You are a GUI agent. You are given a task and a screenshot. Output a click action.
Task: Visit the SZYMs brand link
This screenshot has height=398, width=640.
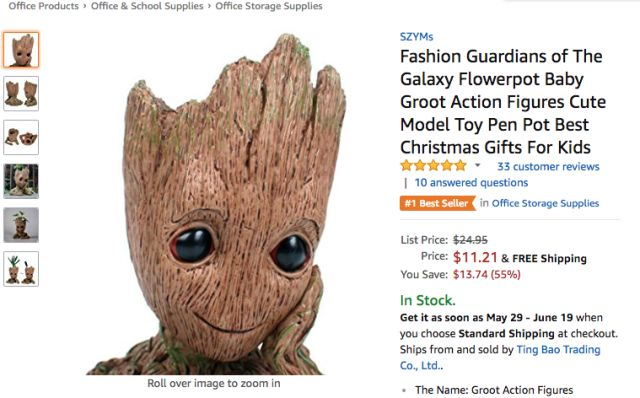coord(416,37)
